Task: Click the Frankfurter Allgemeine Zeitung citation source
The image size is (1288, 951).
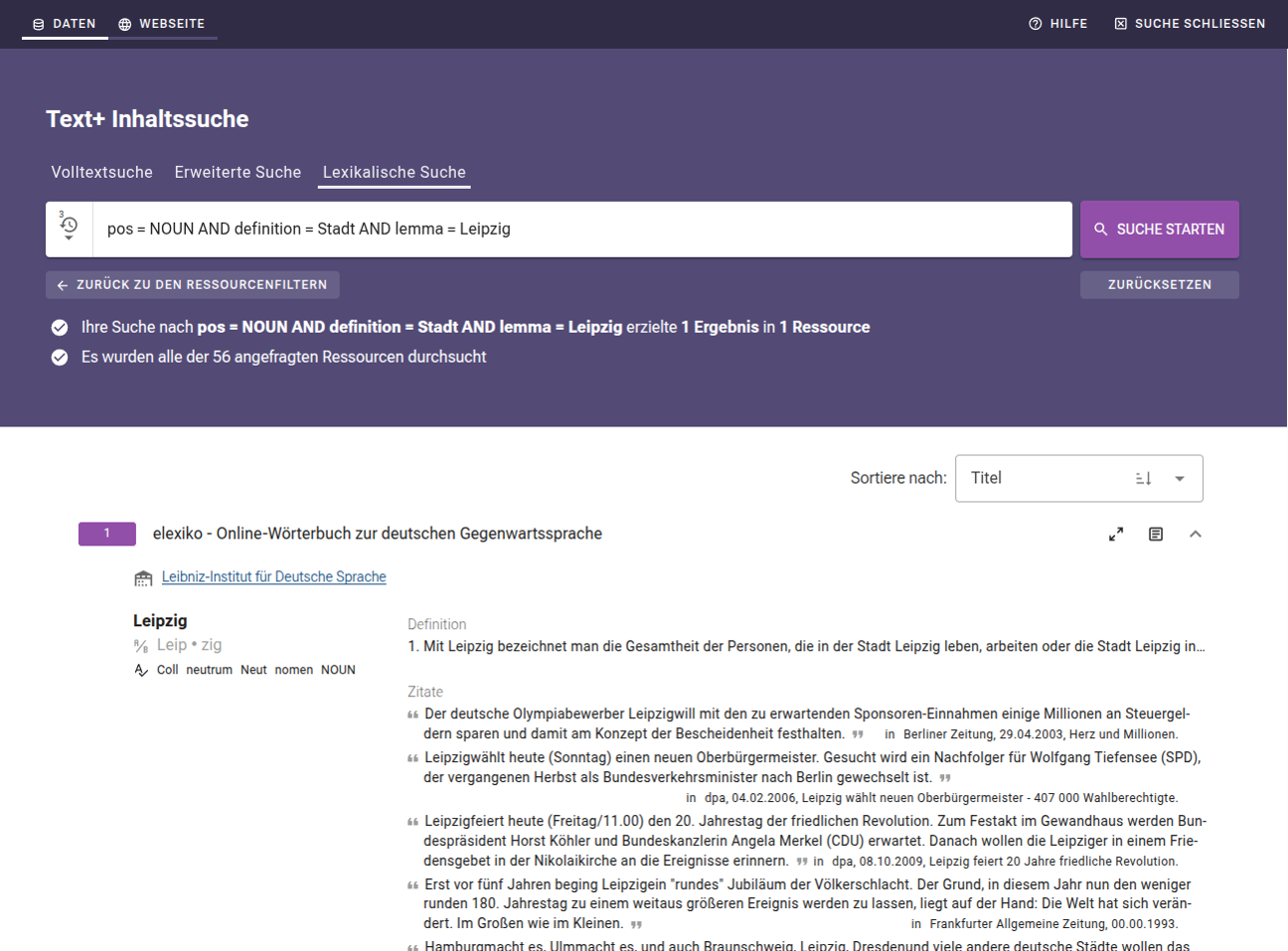Action: coord(1054,924)
